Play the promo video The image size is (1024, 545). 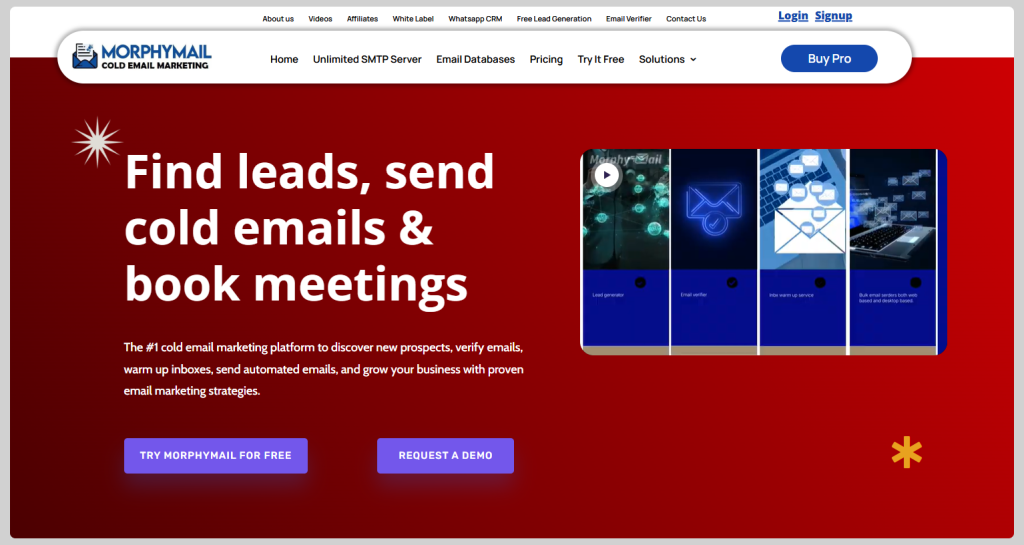click(607, 175)
